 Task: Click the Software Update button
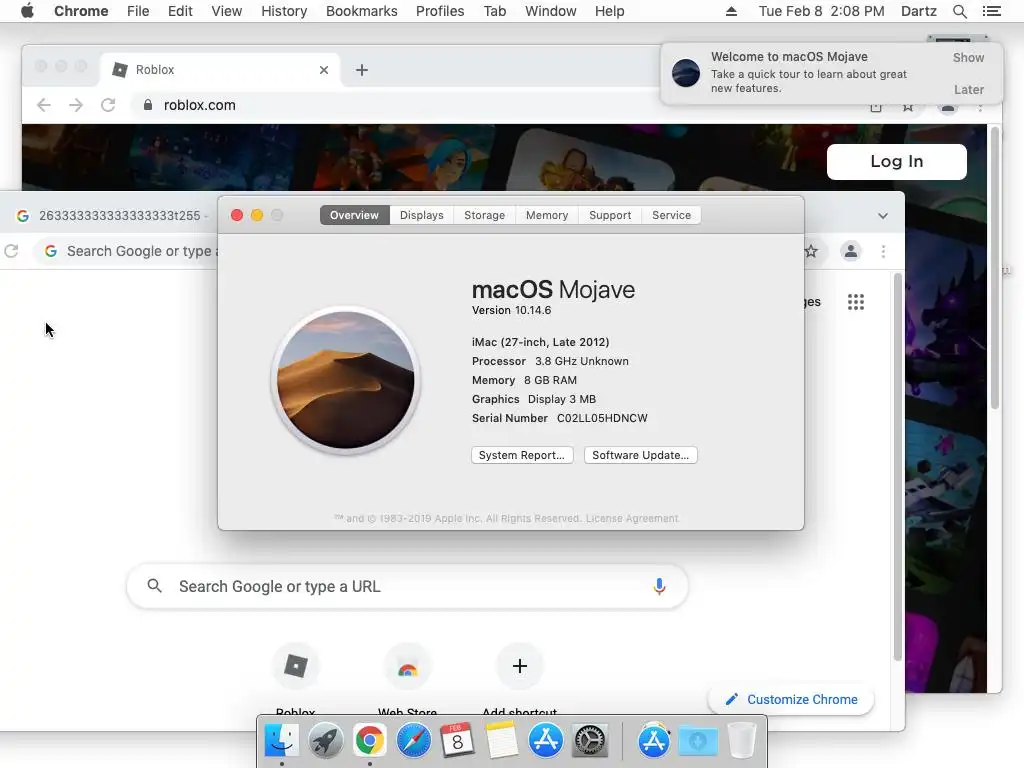(x=640, y=455)
